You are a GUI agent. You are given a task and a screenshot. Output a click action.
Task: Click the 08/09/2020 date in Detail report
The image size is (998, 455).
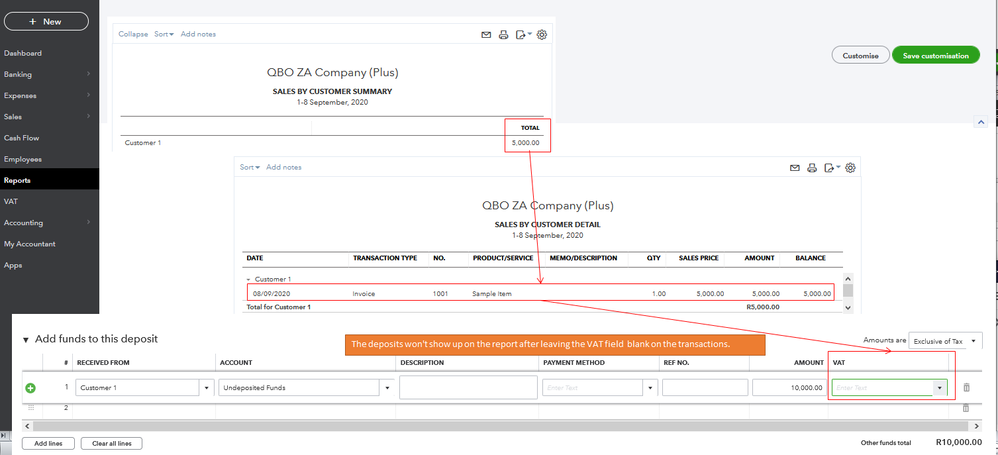271,294
